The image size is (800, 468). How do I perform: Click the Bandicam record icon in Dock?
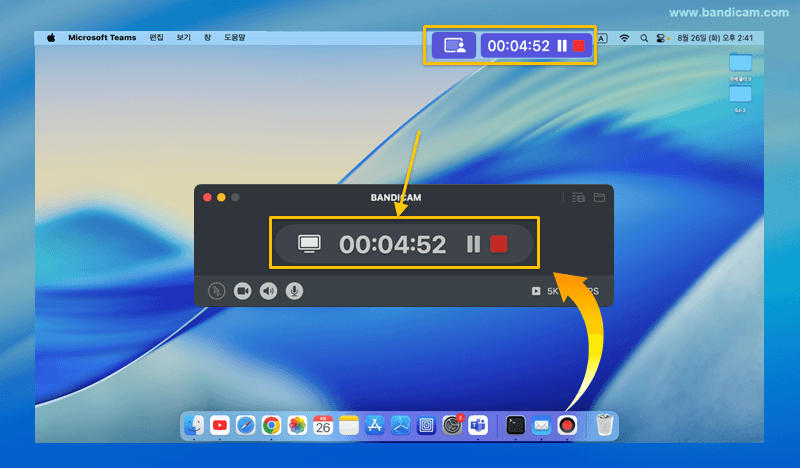[x=567, y=425]
